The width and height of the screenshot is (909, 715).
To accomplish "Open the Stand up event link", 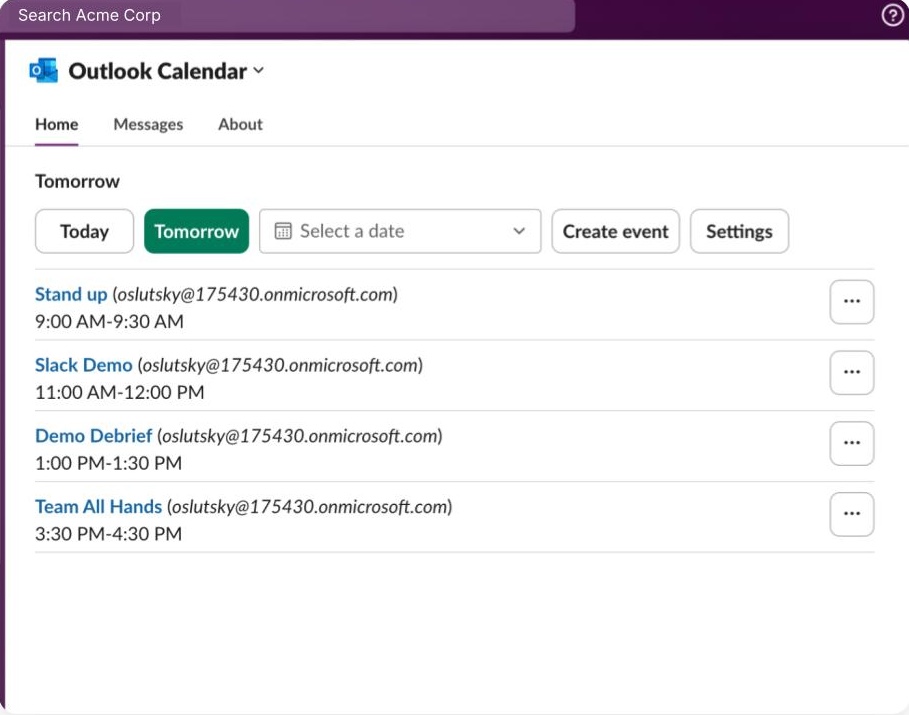I will (71, 294).
